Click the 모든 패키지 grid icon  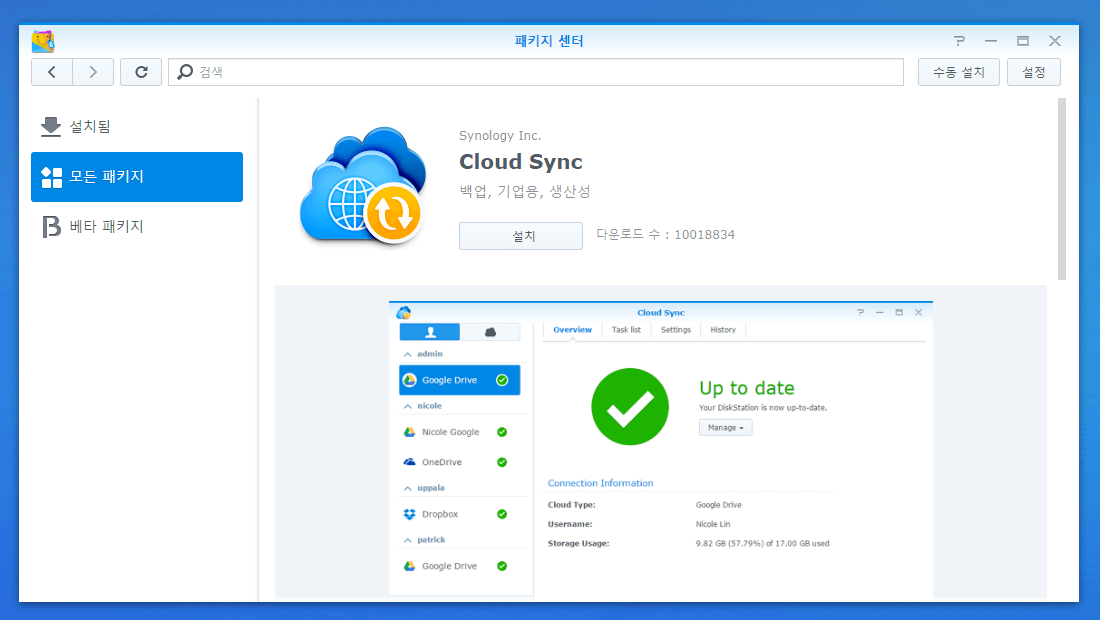pos(51,177)
